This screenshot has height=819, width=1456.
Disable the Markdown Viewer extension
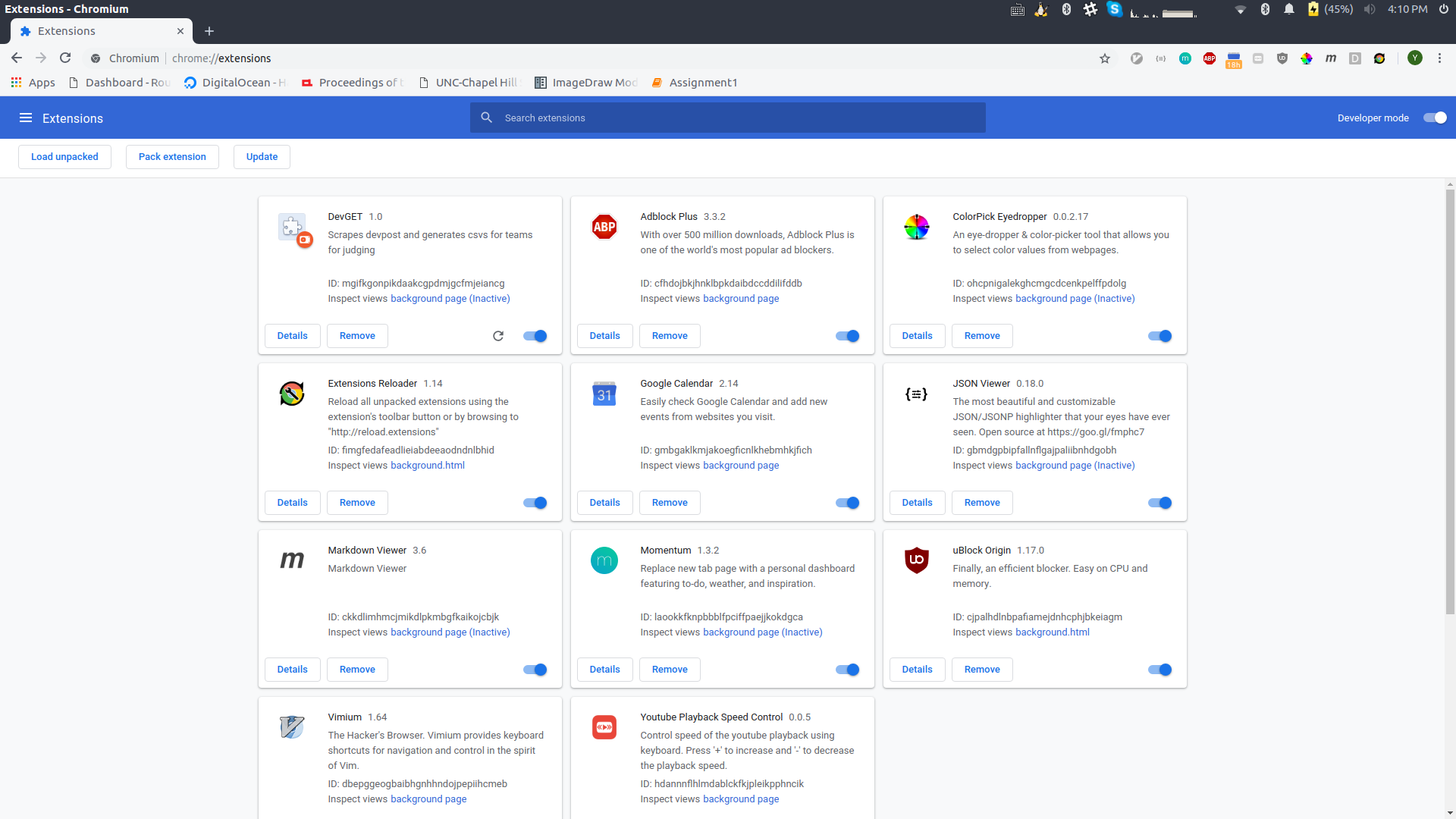tap(535, 670)
